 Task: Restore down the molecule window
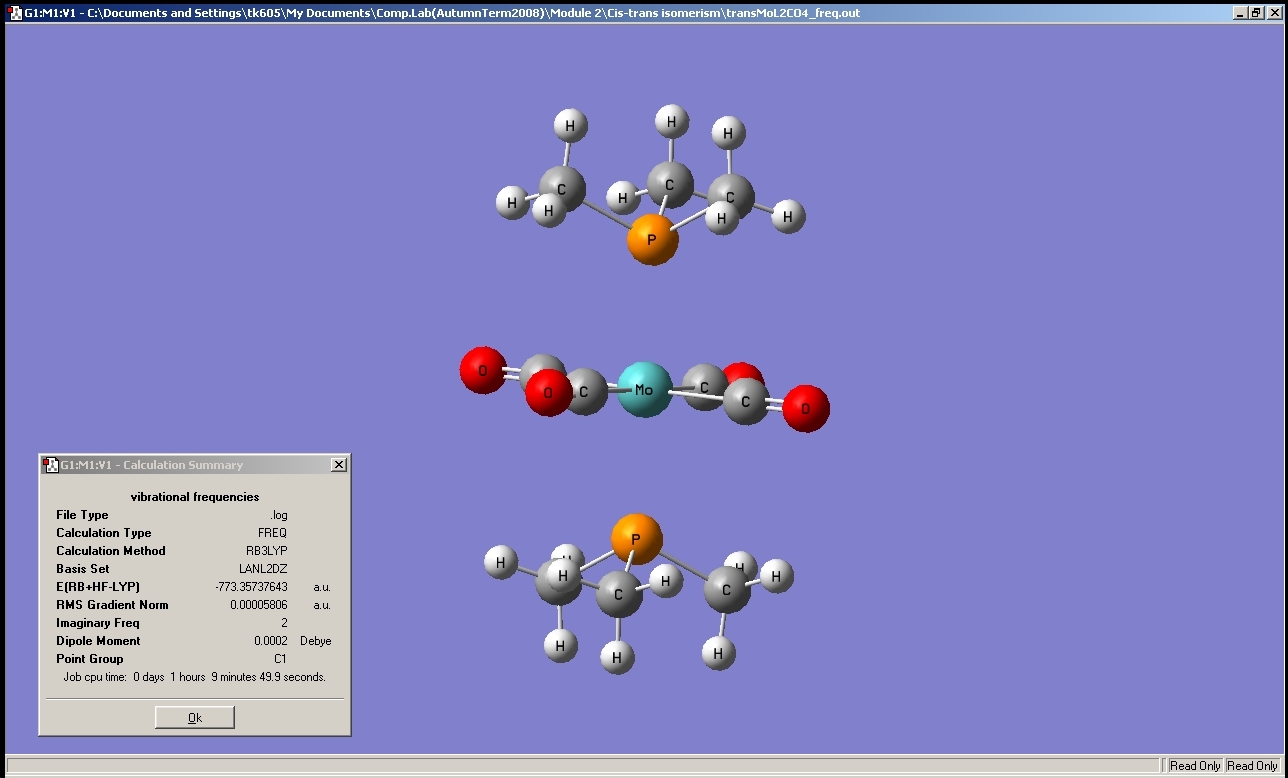[x=1257, y=13]
